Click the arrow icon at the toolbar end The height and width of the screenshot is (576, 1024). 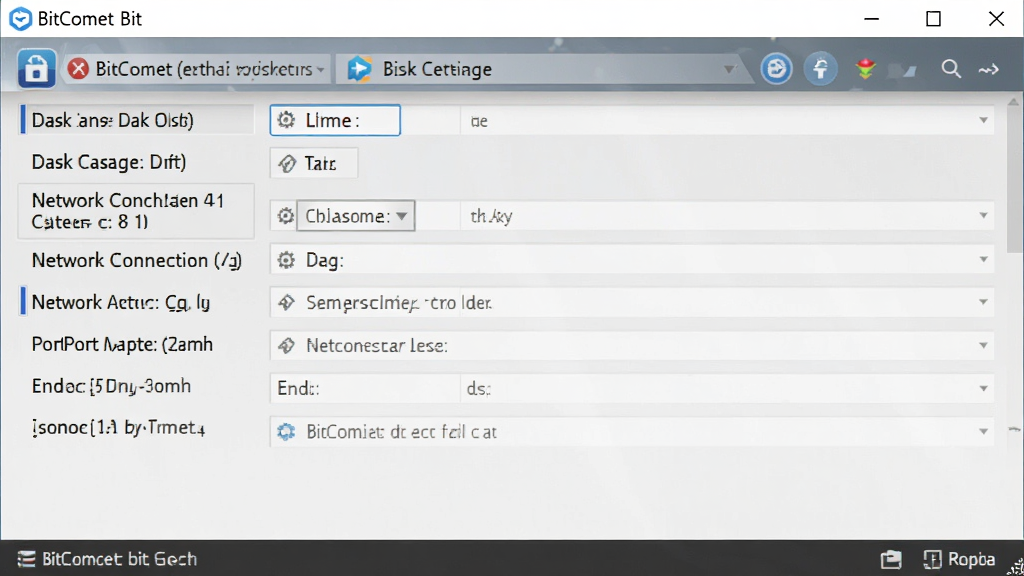(x=989, y=69)
